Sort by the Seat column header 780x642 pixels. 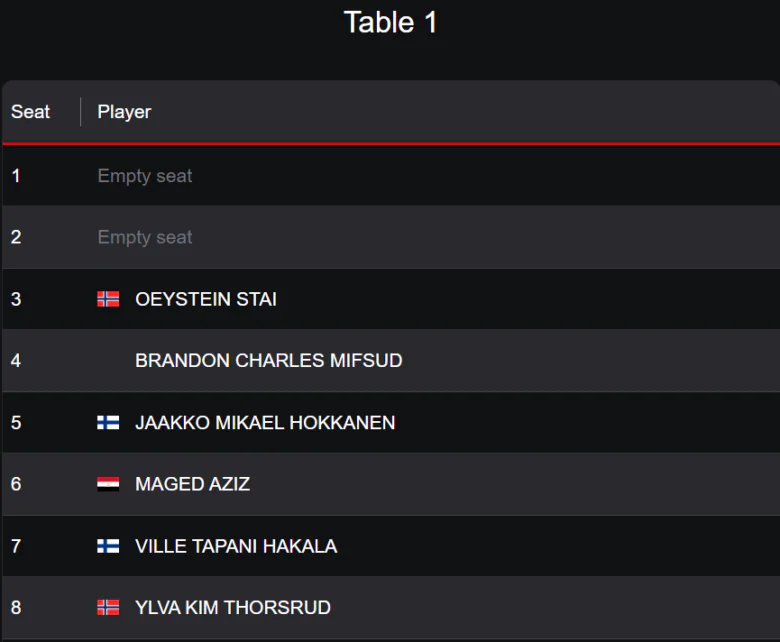pos(31,112)
